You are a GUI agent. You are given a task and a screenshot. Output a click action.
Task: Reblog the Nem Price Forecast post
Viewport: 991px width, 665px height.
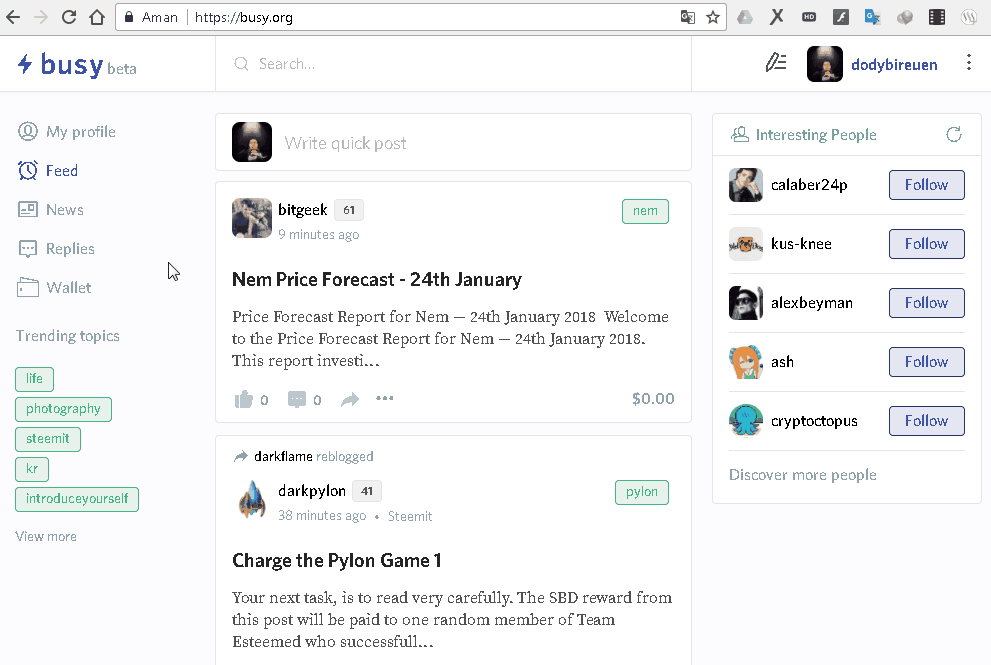350,399
